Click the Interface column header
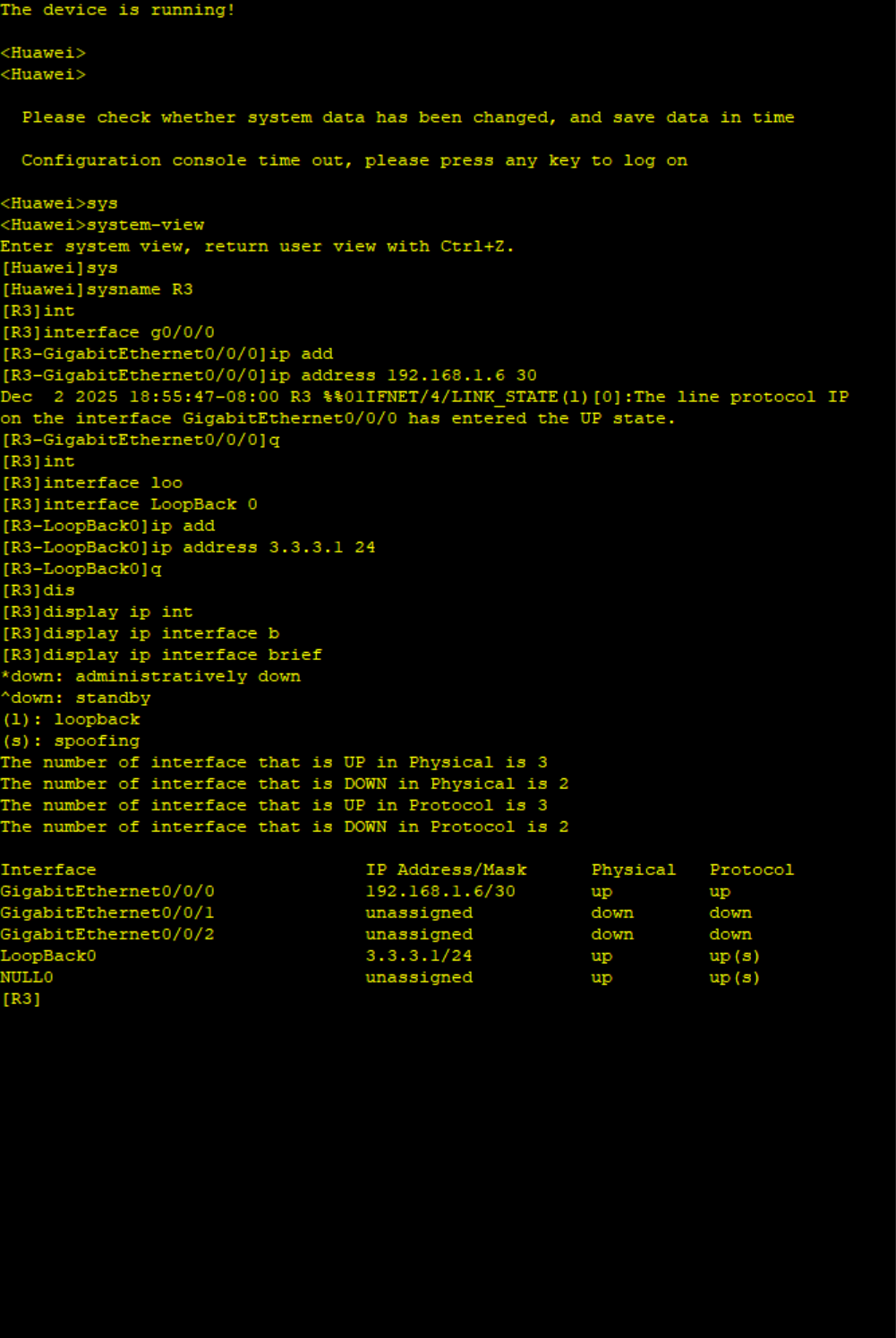The height and width of the screenshot is (1338, 896). point(48,870)
